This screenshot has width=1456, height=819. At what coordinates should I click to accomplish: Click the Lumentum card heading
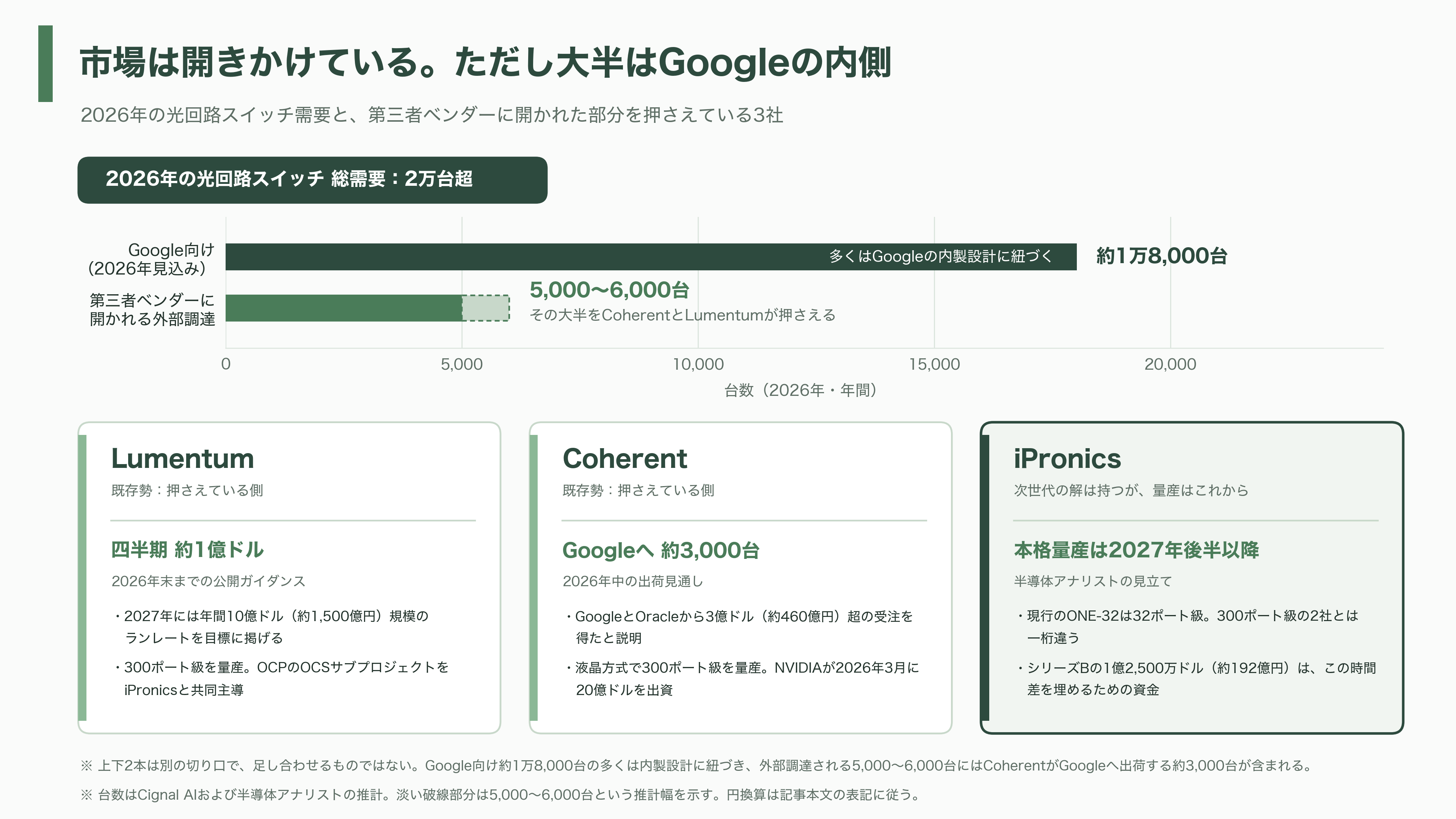tap(182, 458)
